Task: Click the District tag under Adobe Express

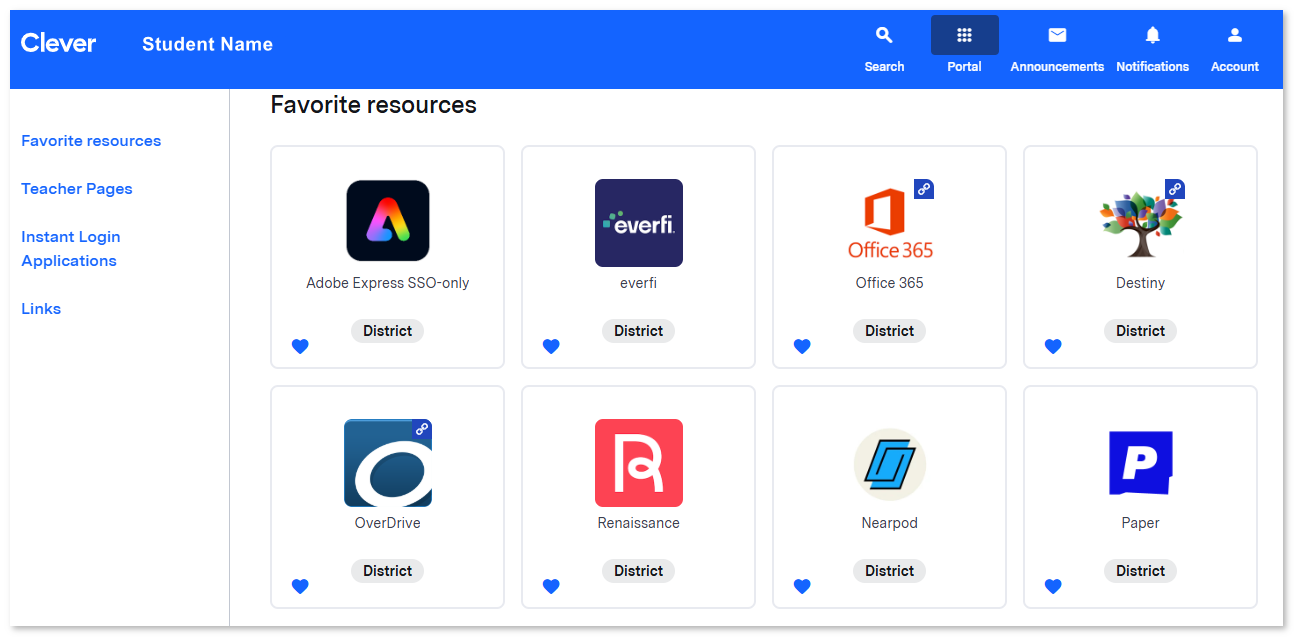Action: [388, 331]
